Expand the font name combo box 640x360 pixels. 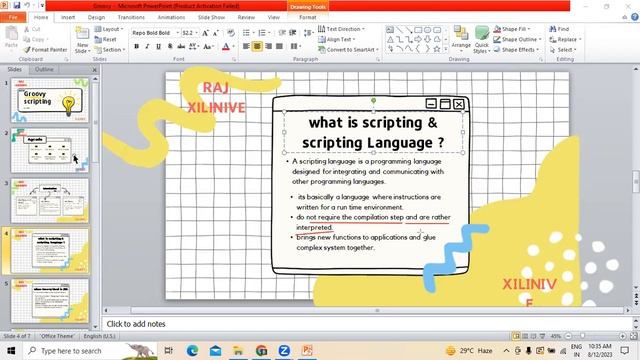click(178, 33)
